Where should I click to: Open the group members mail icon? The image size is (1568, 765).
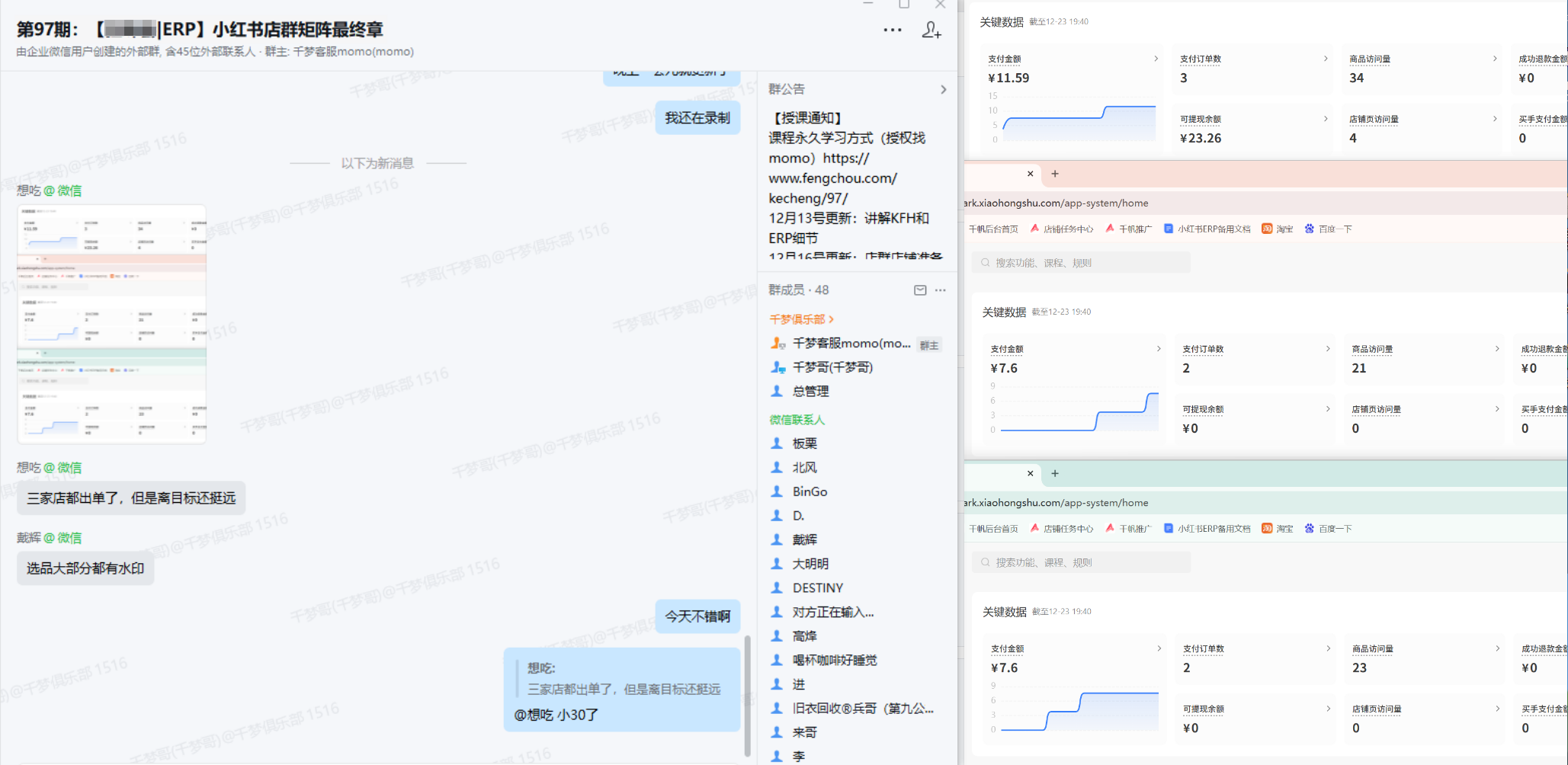point(920,290)
